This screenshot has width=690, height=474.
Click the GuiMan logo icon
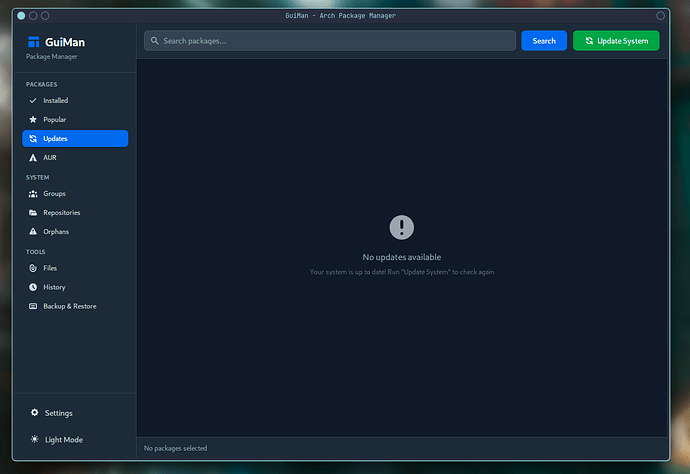tap(34, 42)
